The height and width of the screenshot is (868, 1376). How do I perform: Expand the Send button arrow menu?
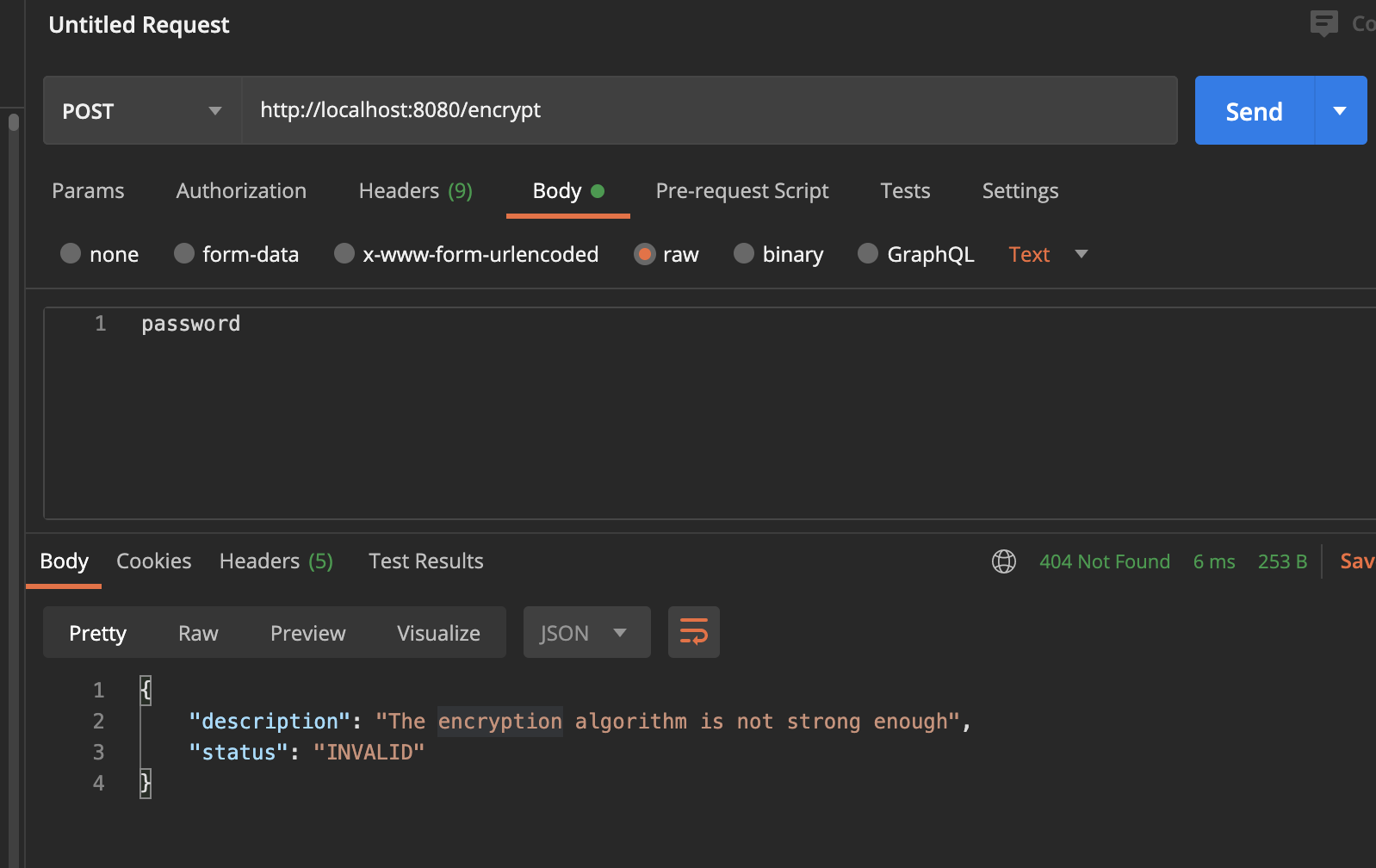pos(1340,111)
